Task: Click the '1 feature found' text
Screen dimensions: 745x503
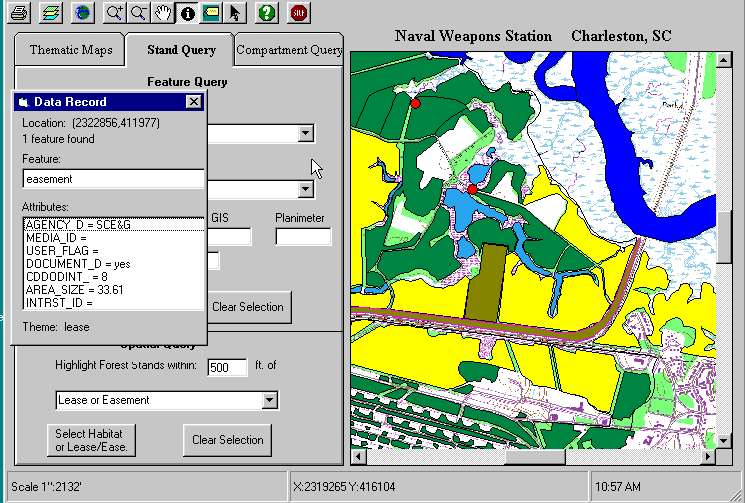Action: [58, 139]
